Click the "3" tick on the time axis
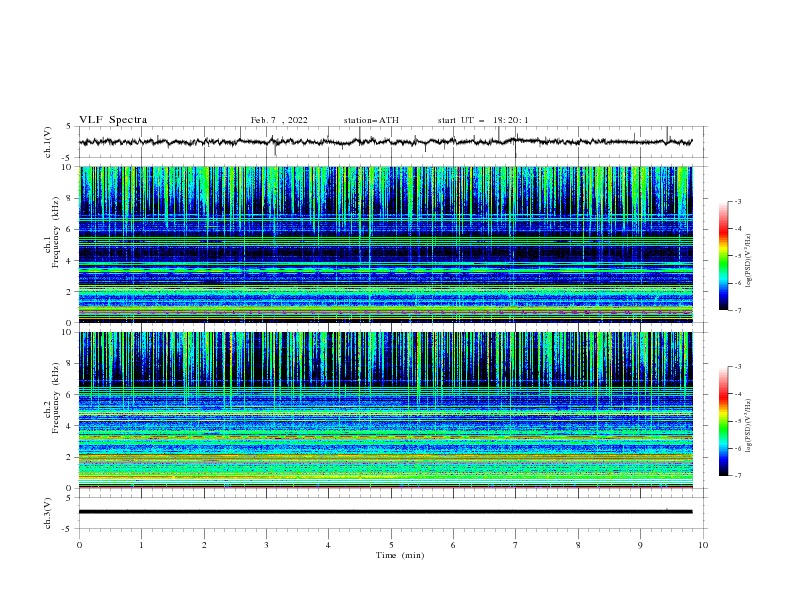This screenshot has height=612, width=792. click(266, 545)
